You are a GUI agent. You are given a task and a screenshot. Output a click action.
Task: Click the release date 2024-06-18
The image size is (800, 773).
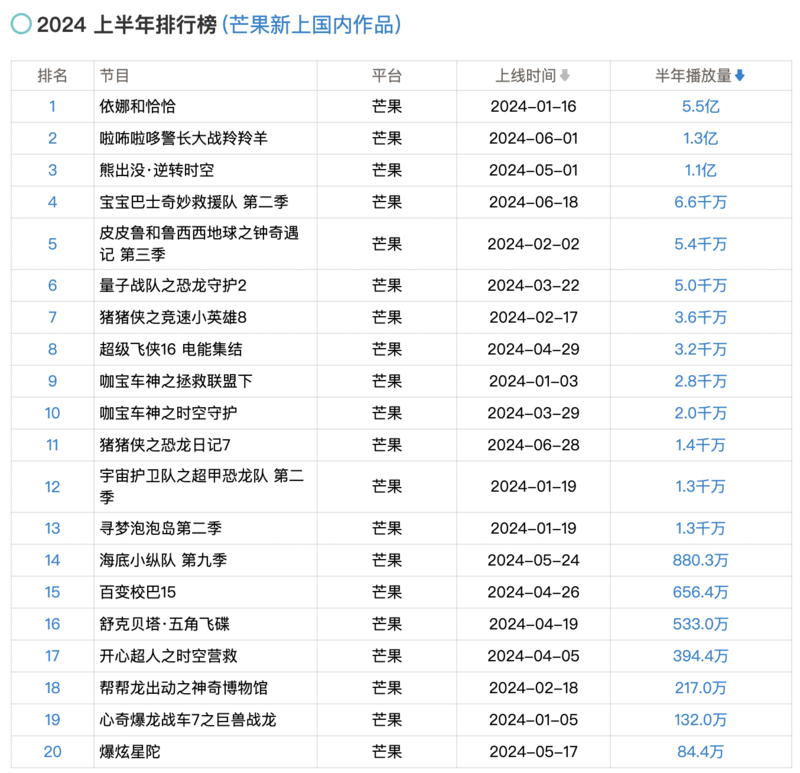(533, 202)
